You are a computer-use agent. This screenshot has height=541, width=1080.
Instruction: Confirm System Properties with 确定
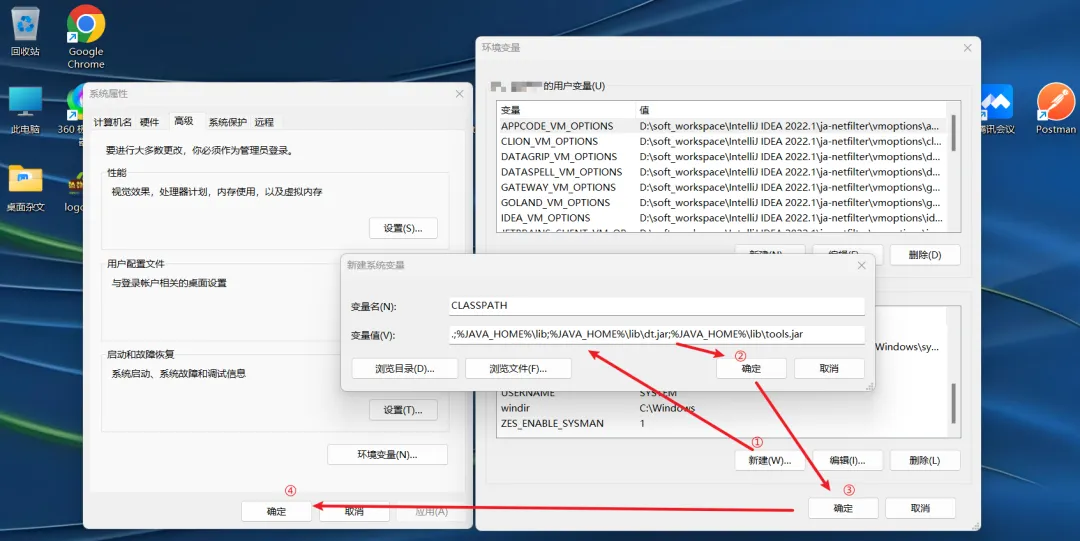tap(276, 511)
